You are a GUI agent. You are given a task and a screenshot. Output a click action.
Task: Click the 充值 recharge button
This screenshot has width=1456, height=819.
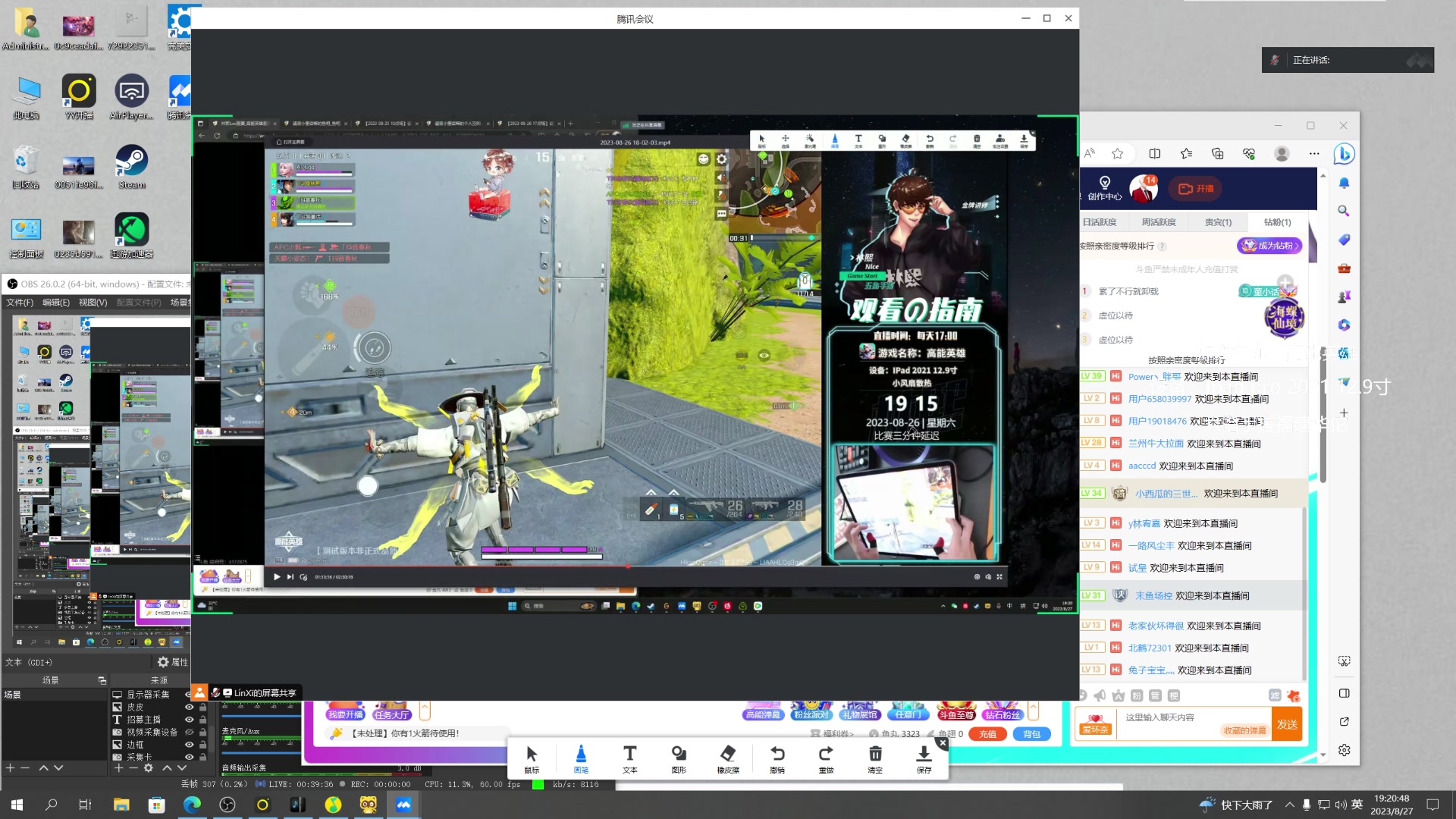tap(987, 734)
